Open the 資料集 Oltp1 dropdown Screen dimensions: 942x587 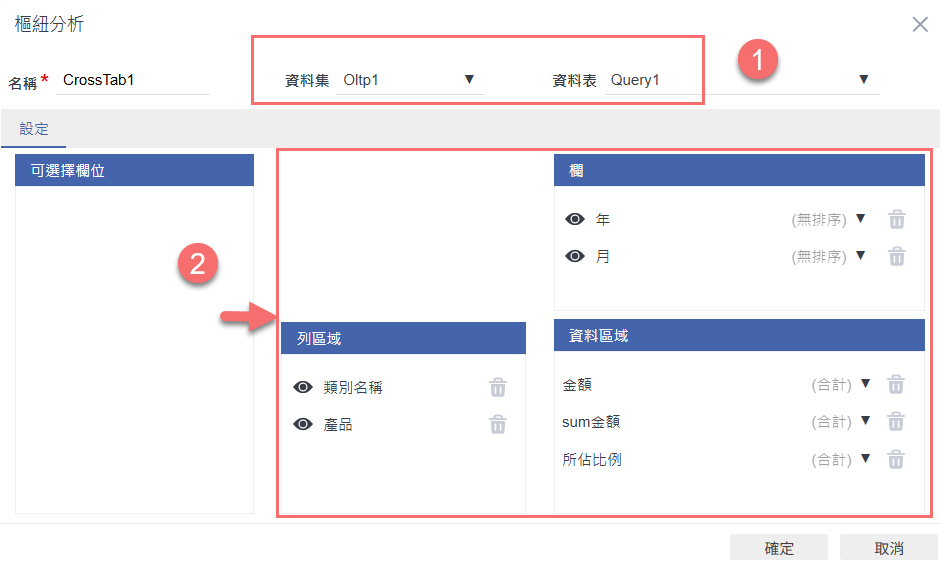pos(469,80)
